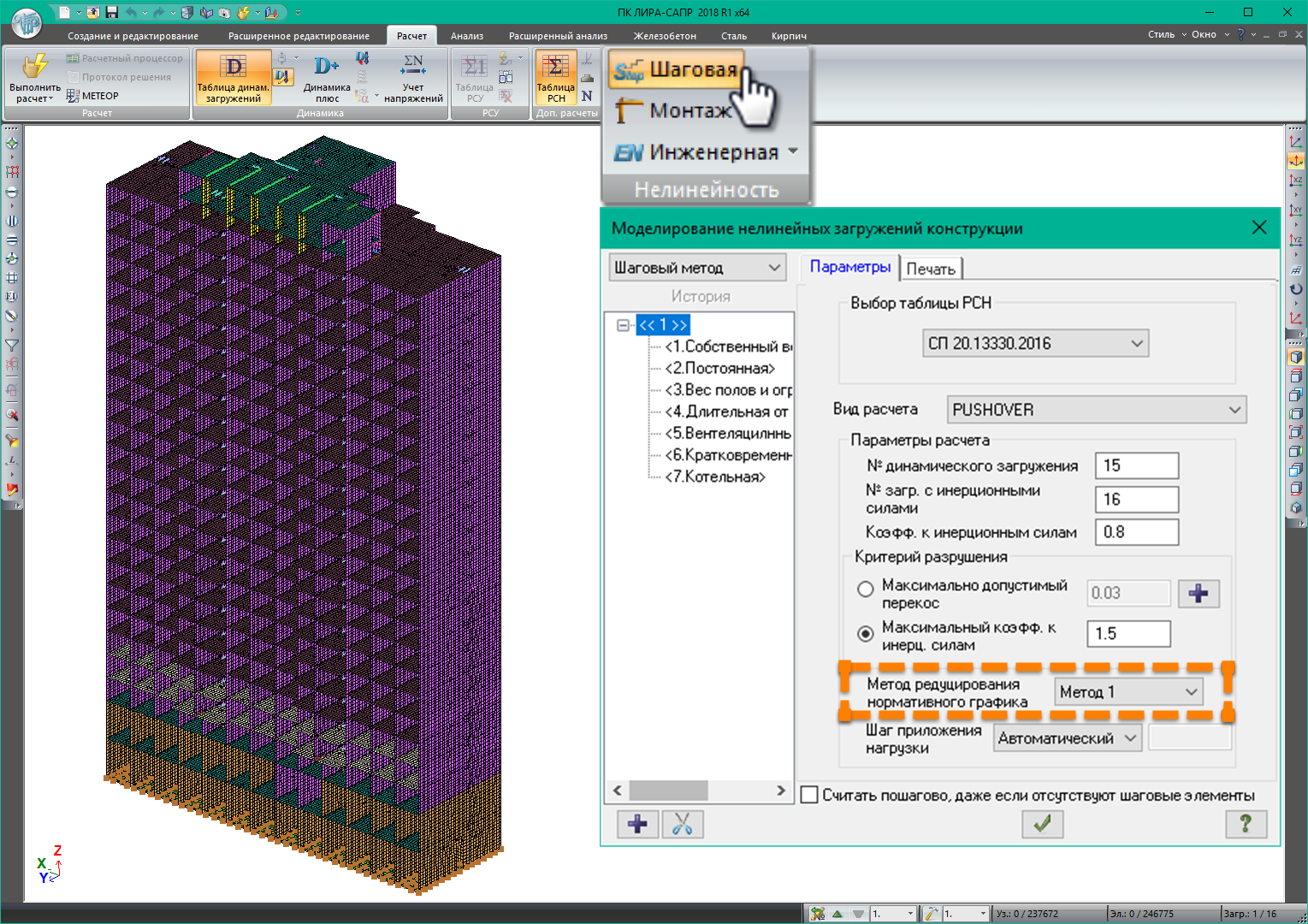Screen dimensions: 1308x924
Task: Switch to the Печать tab
Action: [x=930, y=269]
